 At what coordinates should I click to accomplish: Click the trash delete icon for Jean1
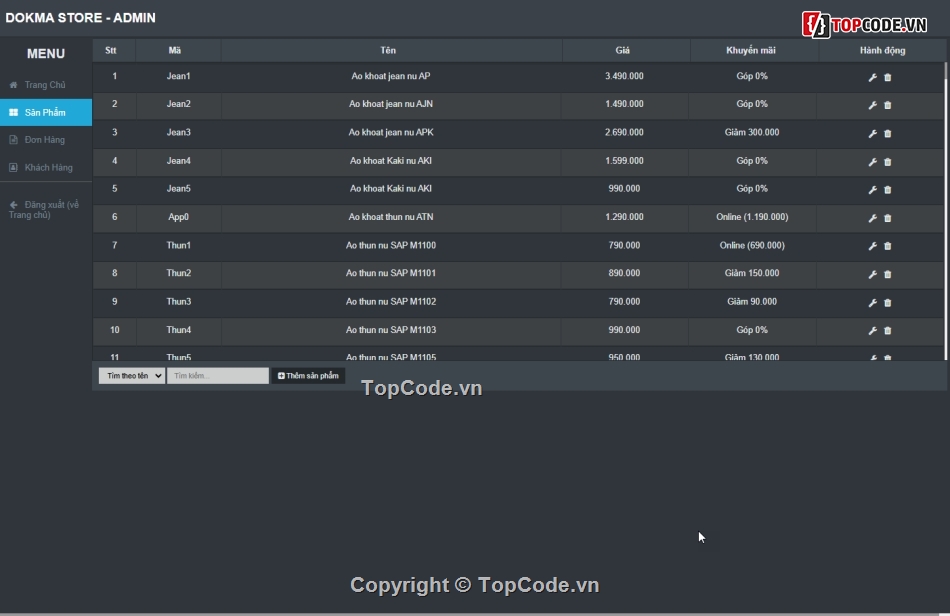888,77
